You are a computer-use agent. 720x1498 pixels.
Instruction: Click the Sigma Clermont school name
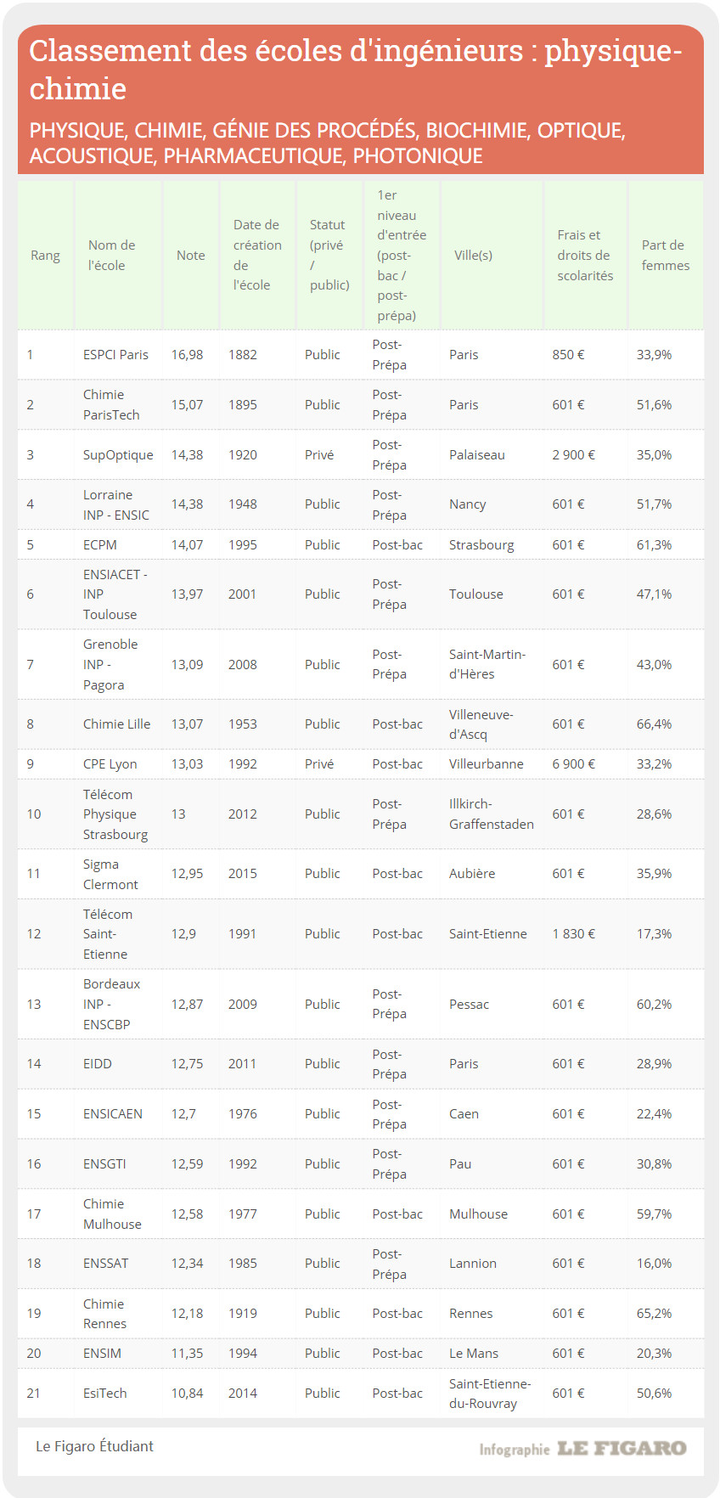(110, 874)
